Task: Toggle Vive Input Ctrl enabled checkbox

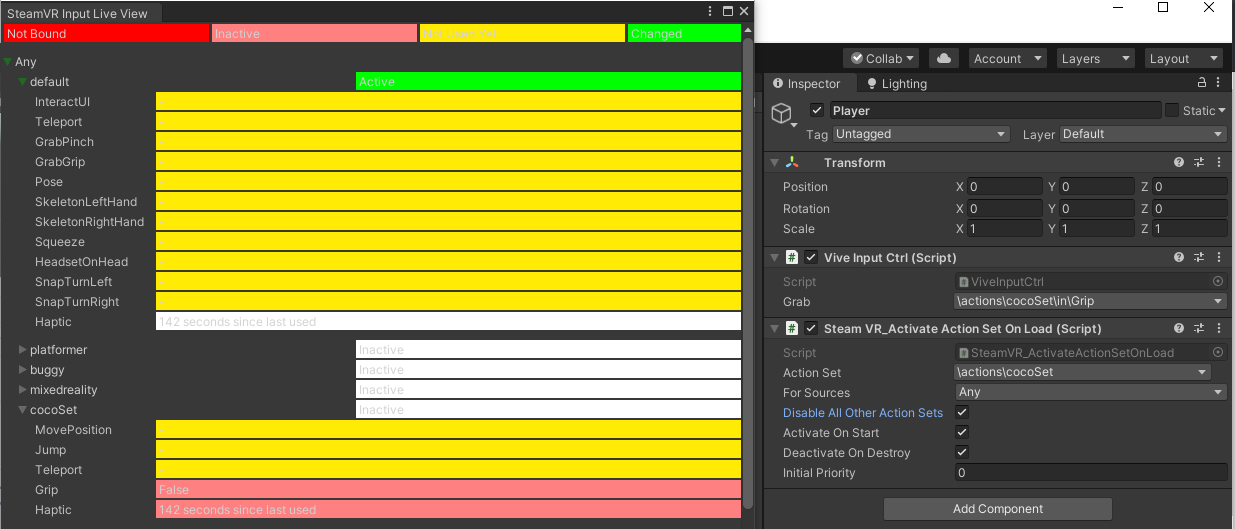Action: 811,257
